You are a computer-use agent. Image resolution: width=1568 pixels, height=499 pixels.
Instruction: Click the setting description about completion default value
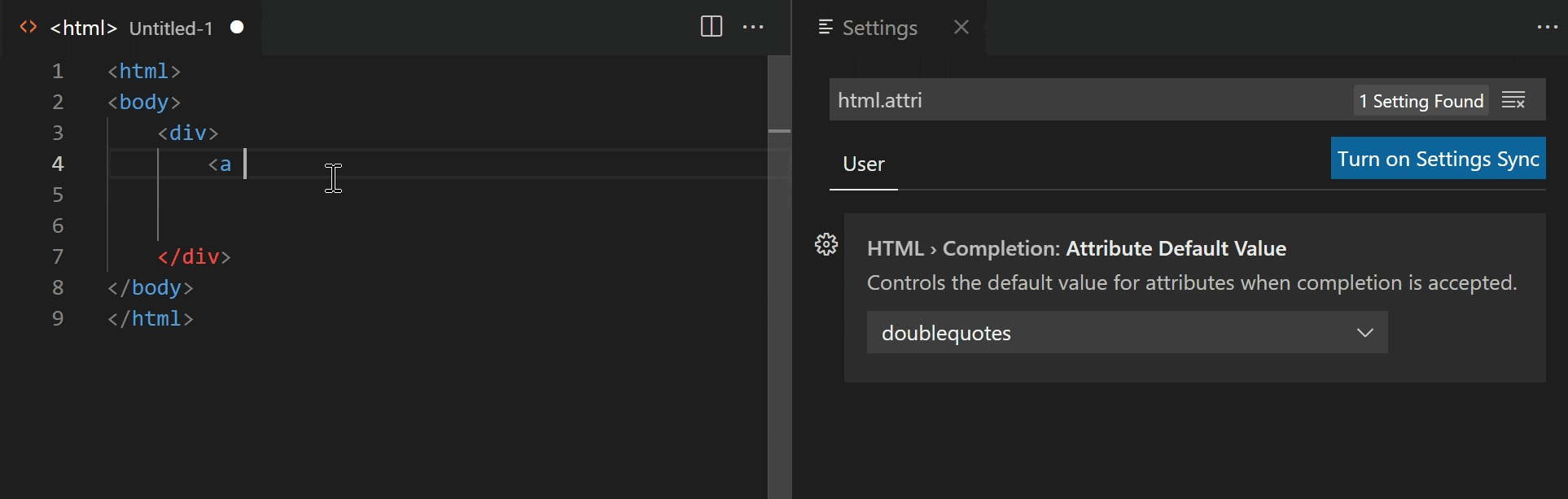[x=1192, y=282]
